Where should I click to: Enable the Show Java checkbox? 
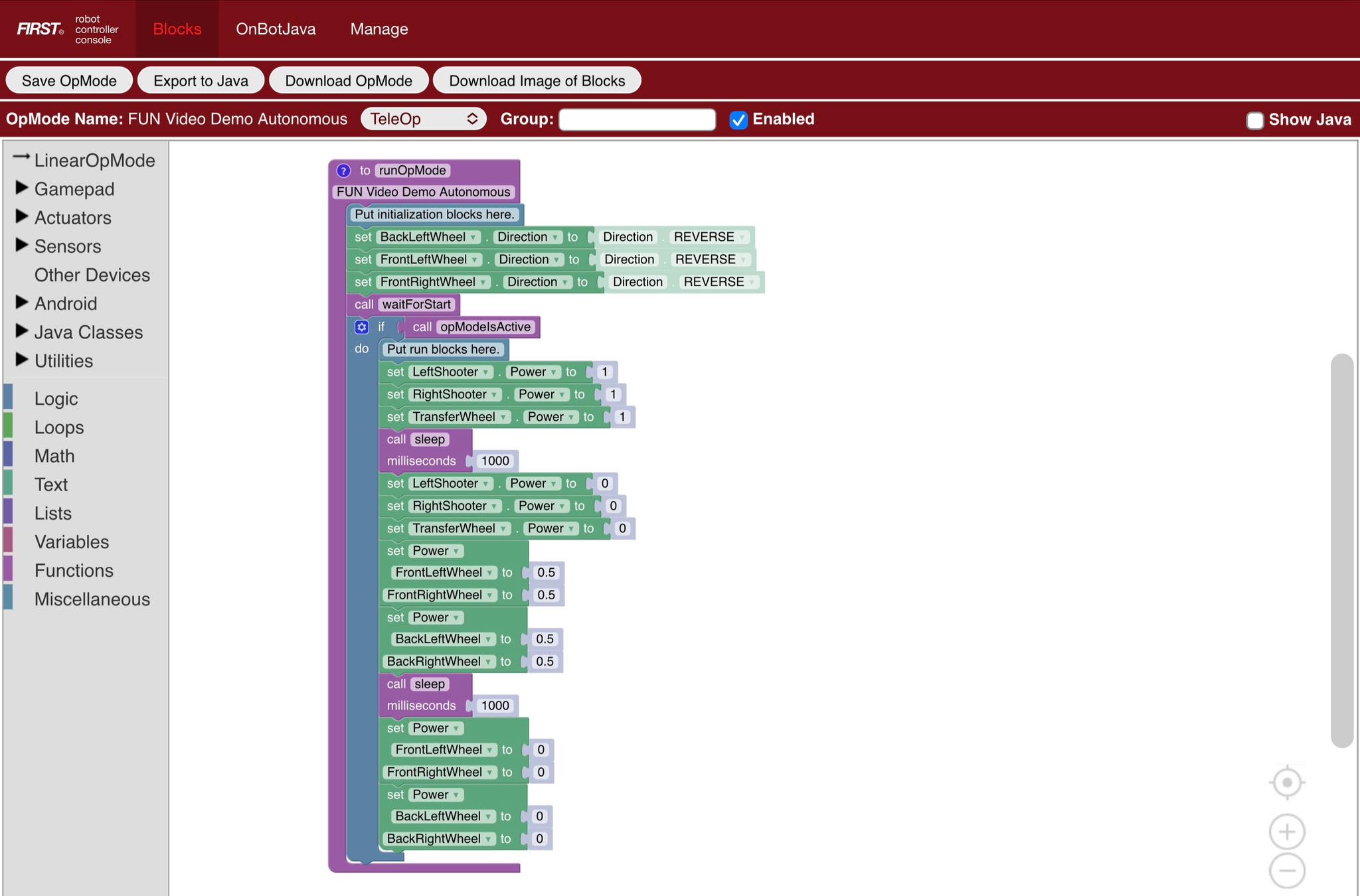point(1254,120)
